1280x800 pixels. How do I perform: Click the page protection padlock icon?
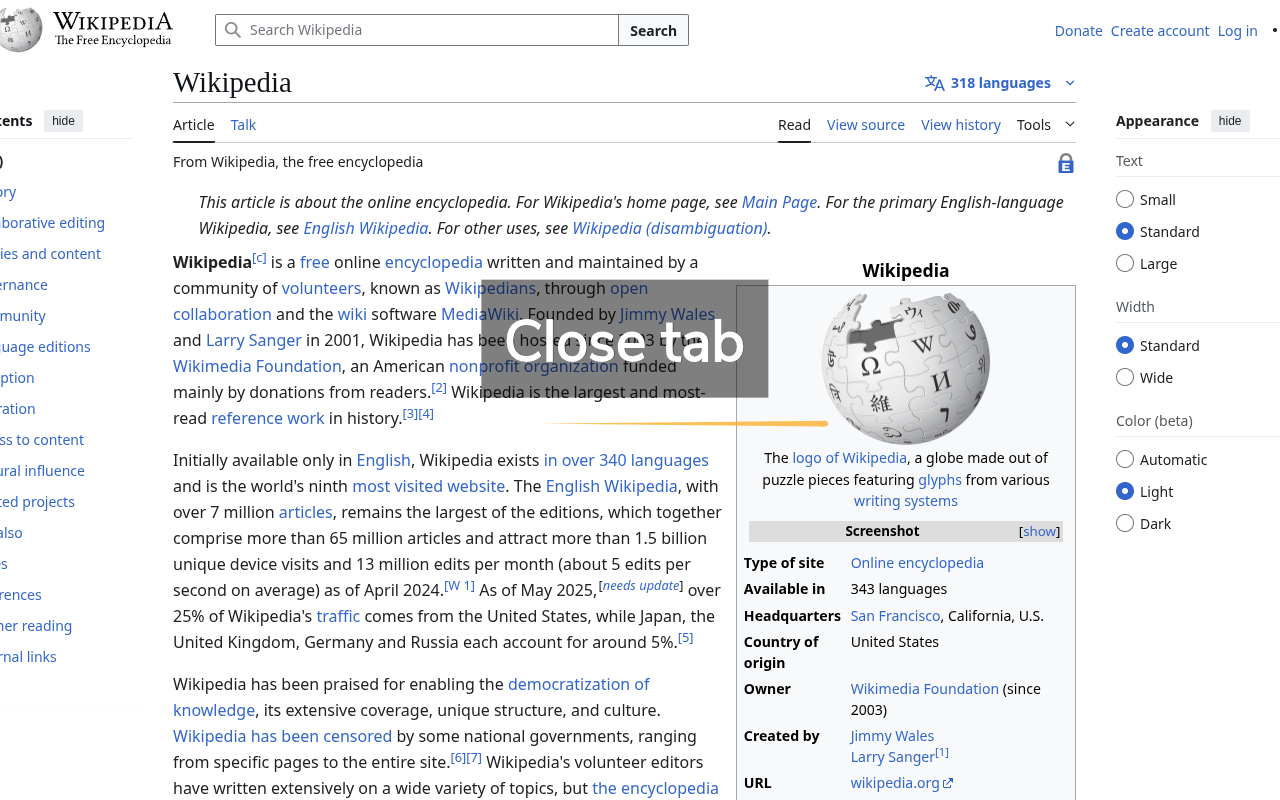1065,162
